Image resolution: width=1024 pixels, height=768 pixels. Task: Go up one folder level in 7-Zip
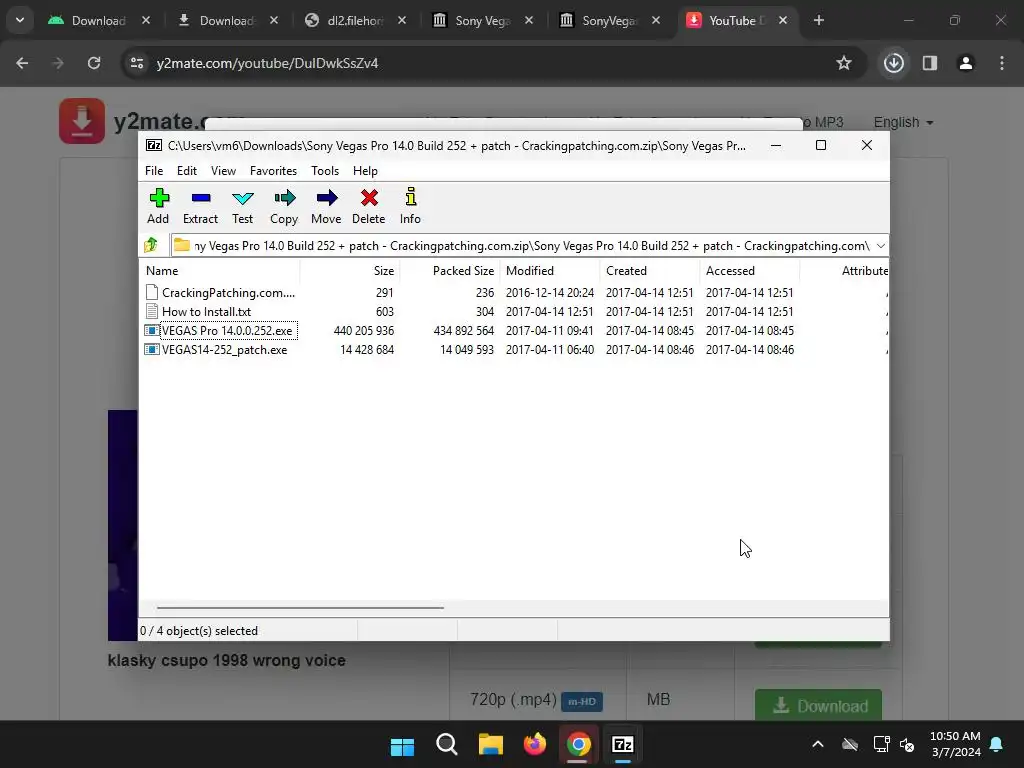tap(151, 246)
